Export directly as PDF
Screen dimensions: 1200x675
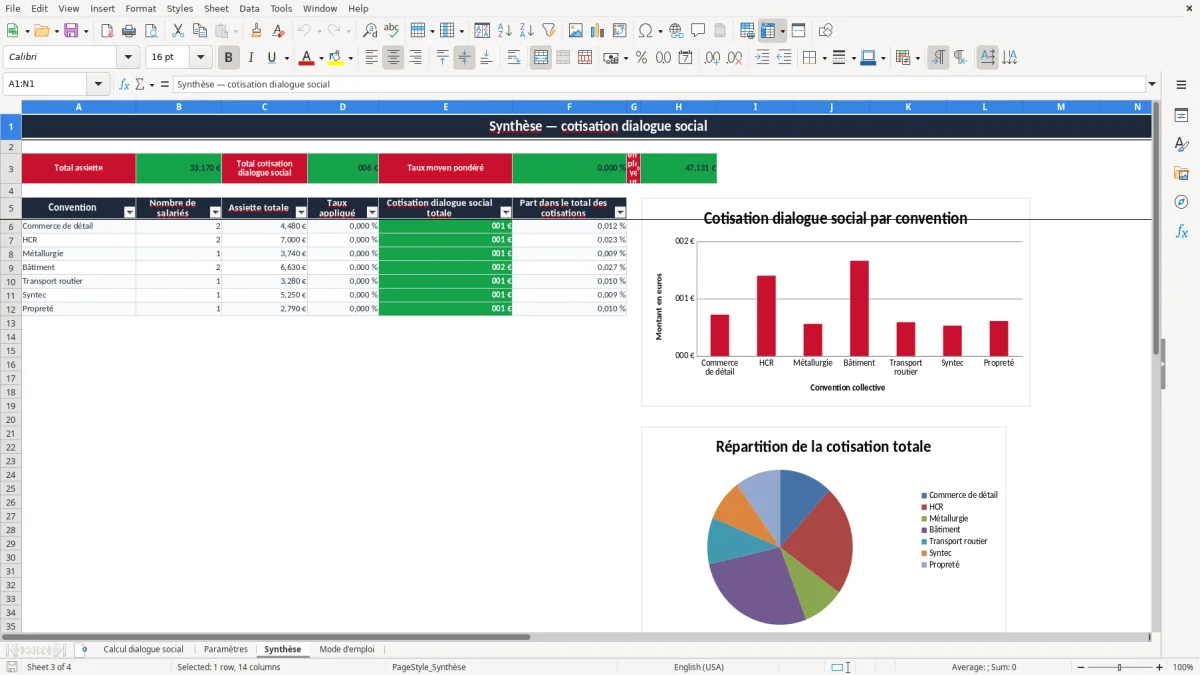click(x=107, y=31)
